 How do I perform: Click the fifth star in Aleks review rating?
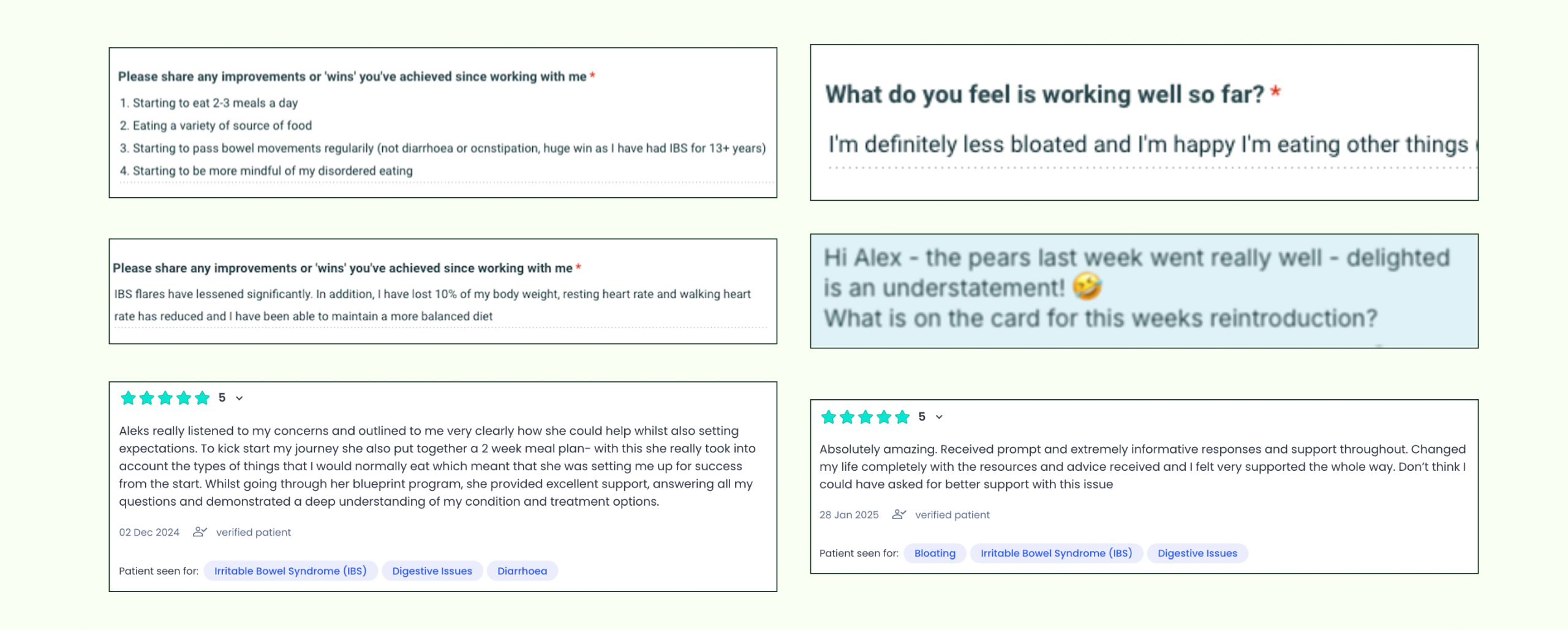(202, 398)
